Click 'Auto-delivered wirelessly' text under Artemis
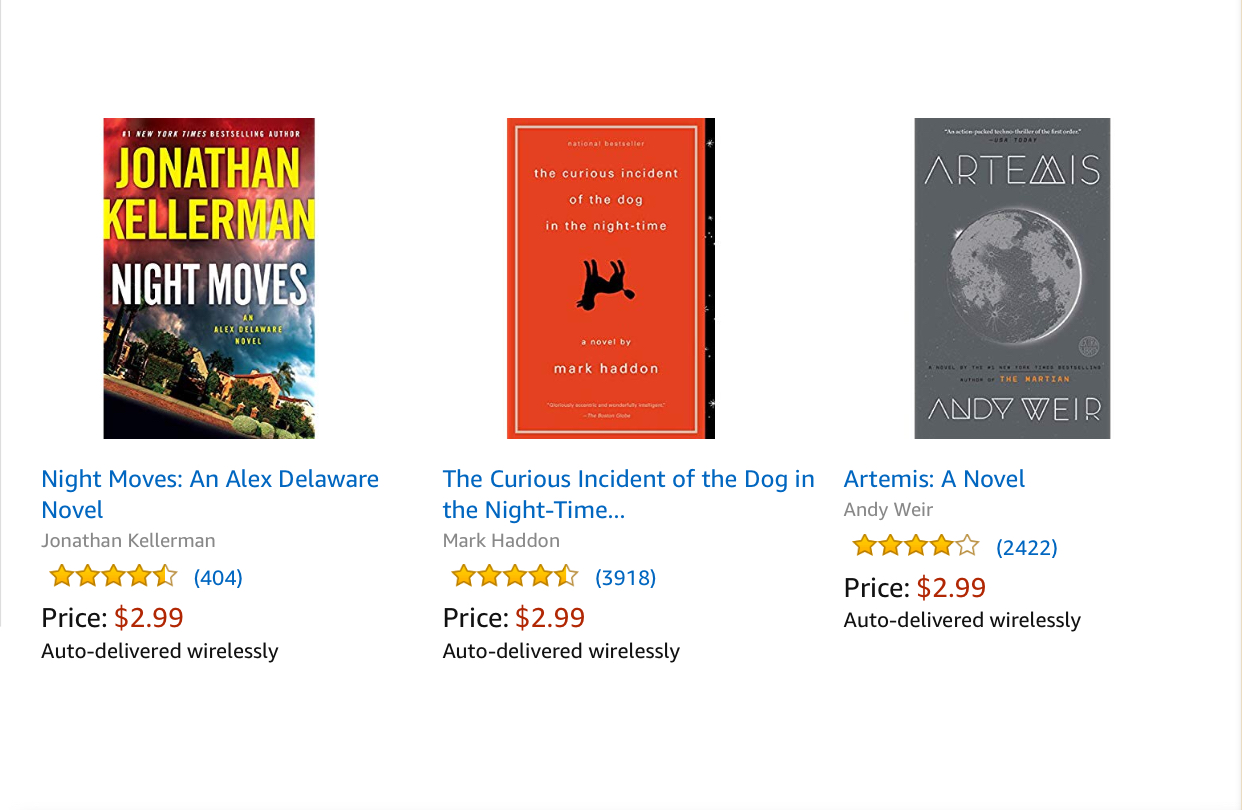Image resolution: width=1242 pixels, height=810 pixels. pos(962,620)
